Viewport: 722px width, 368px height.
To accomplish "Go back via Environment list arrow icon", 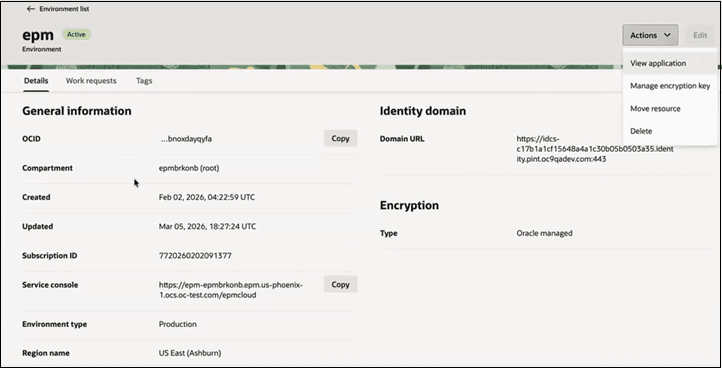I will click(31, 9).
